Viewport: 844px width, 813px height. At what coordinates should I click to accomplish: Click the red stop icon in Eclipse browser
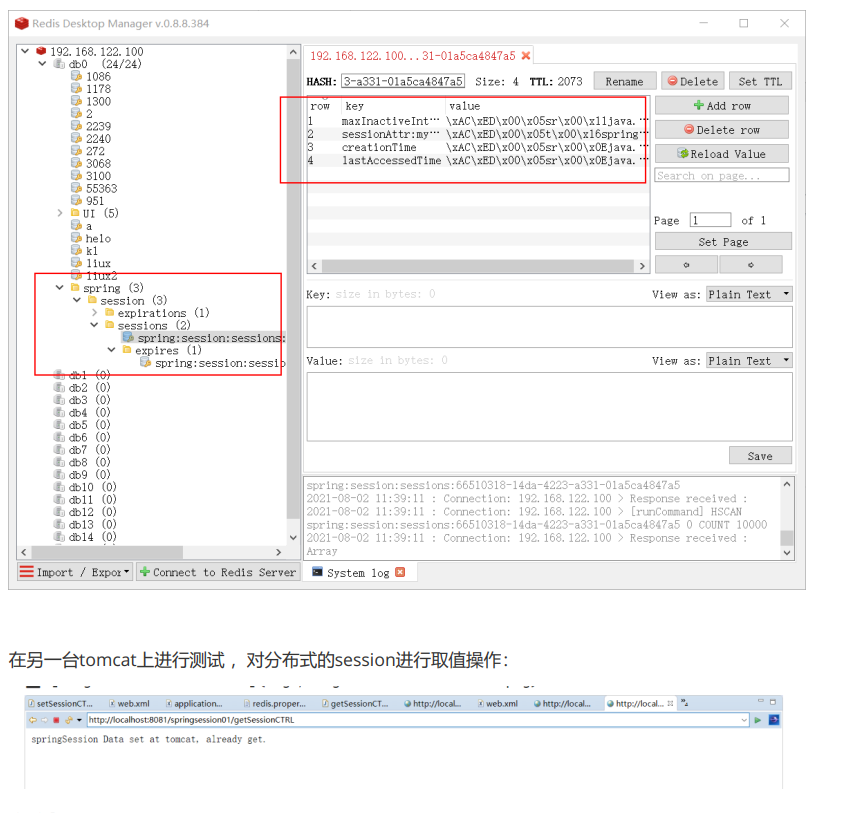point(56,720)
